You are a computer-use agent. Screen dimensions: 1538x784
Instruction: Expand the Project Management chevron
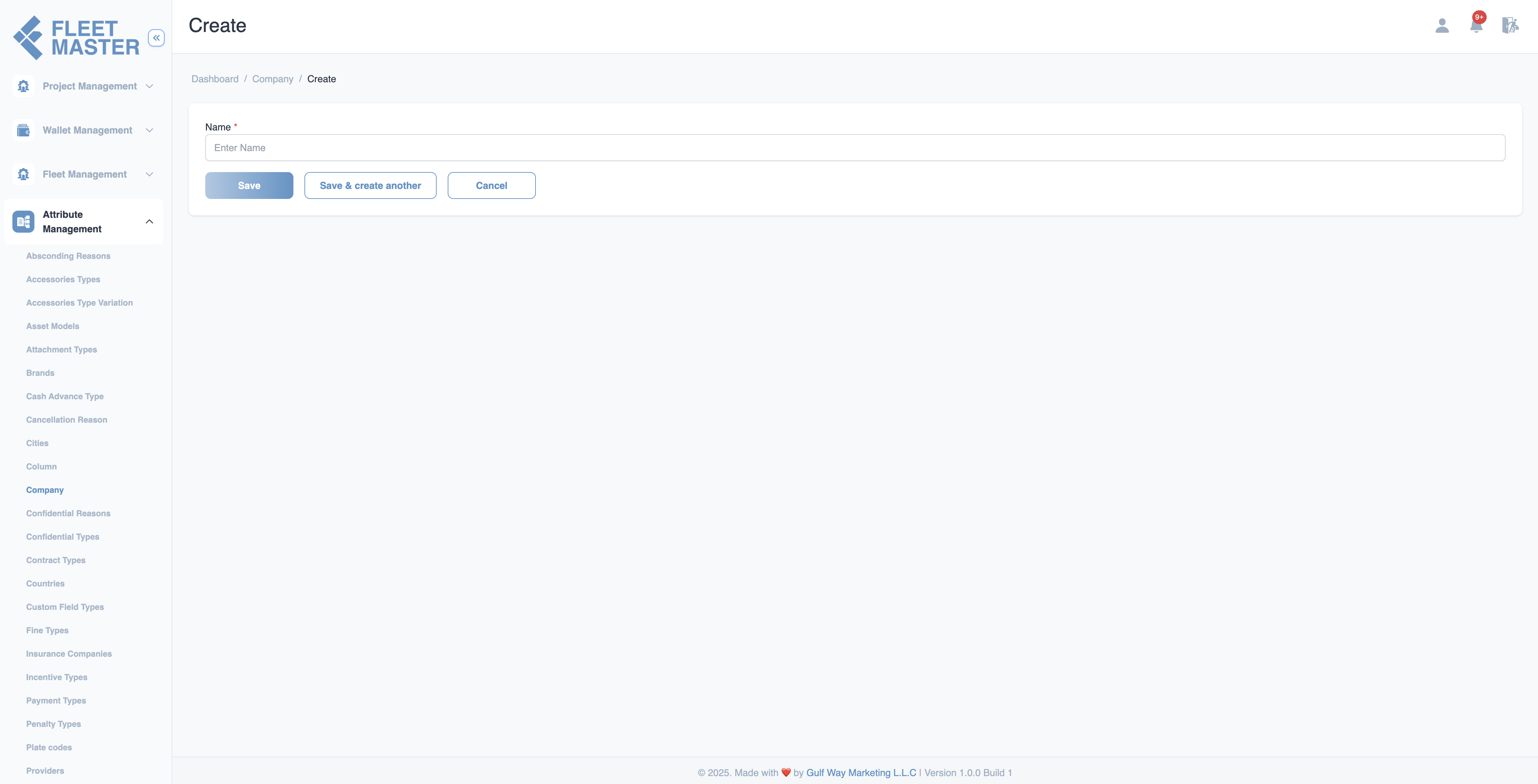coord(149,86)
